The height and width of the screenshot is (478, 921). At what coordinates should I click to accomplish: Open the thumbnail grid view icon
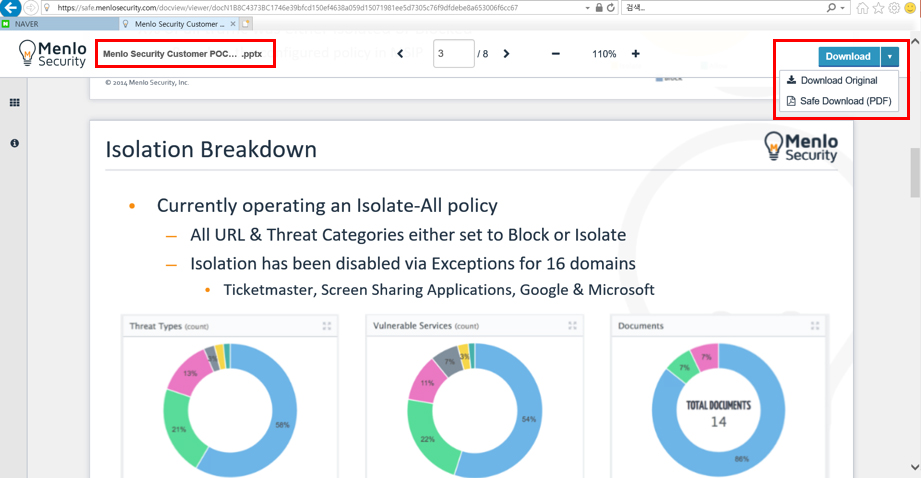(x=15, y=103)
